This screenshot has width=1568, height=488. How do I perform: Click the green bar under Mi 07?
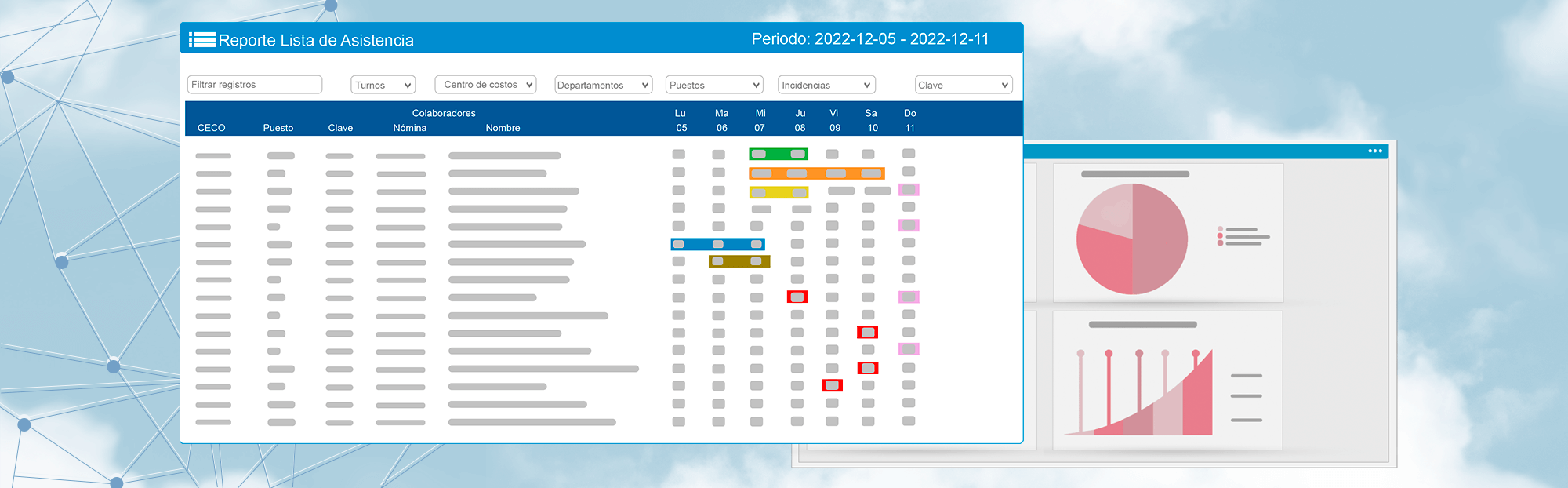pos(778,154)
